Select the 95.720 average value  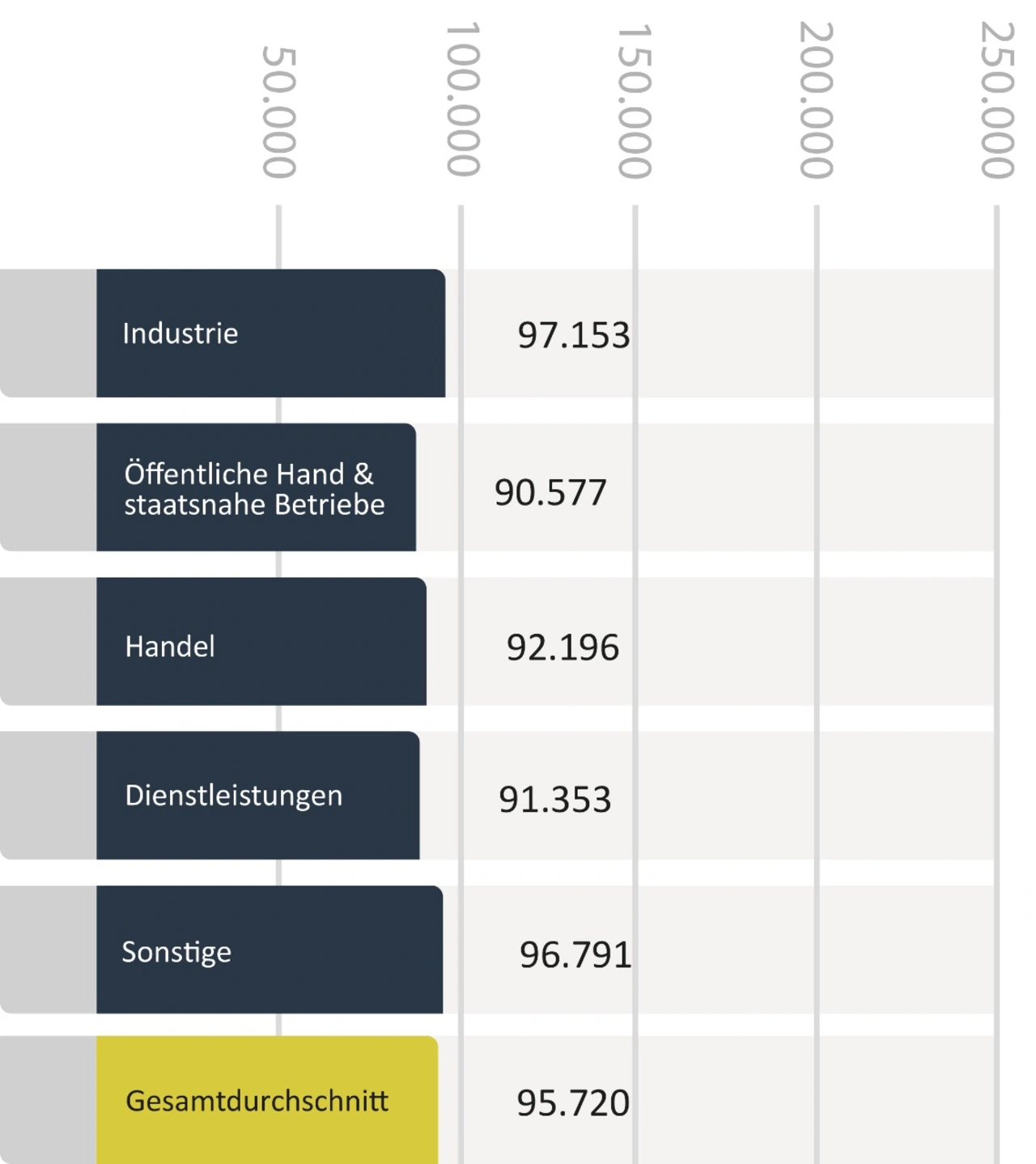coord(572,1103)
